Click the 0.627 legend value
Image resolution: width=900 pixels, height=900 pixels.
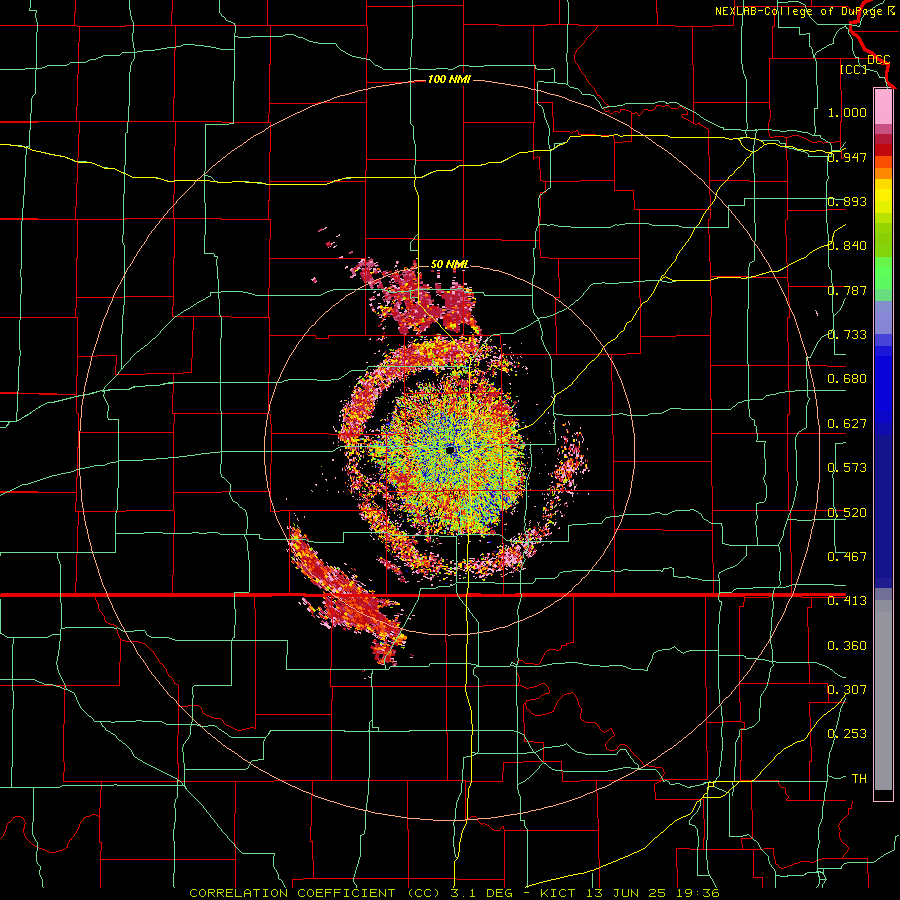coord(847,424)
